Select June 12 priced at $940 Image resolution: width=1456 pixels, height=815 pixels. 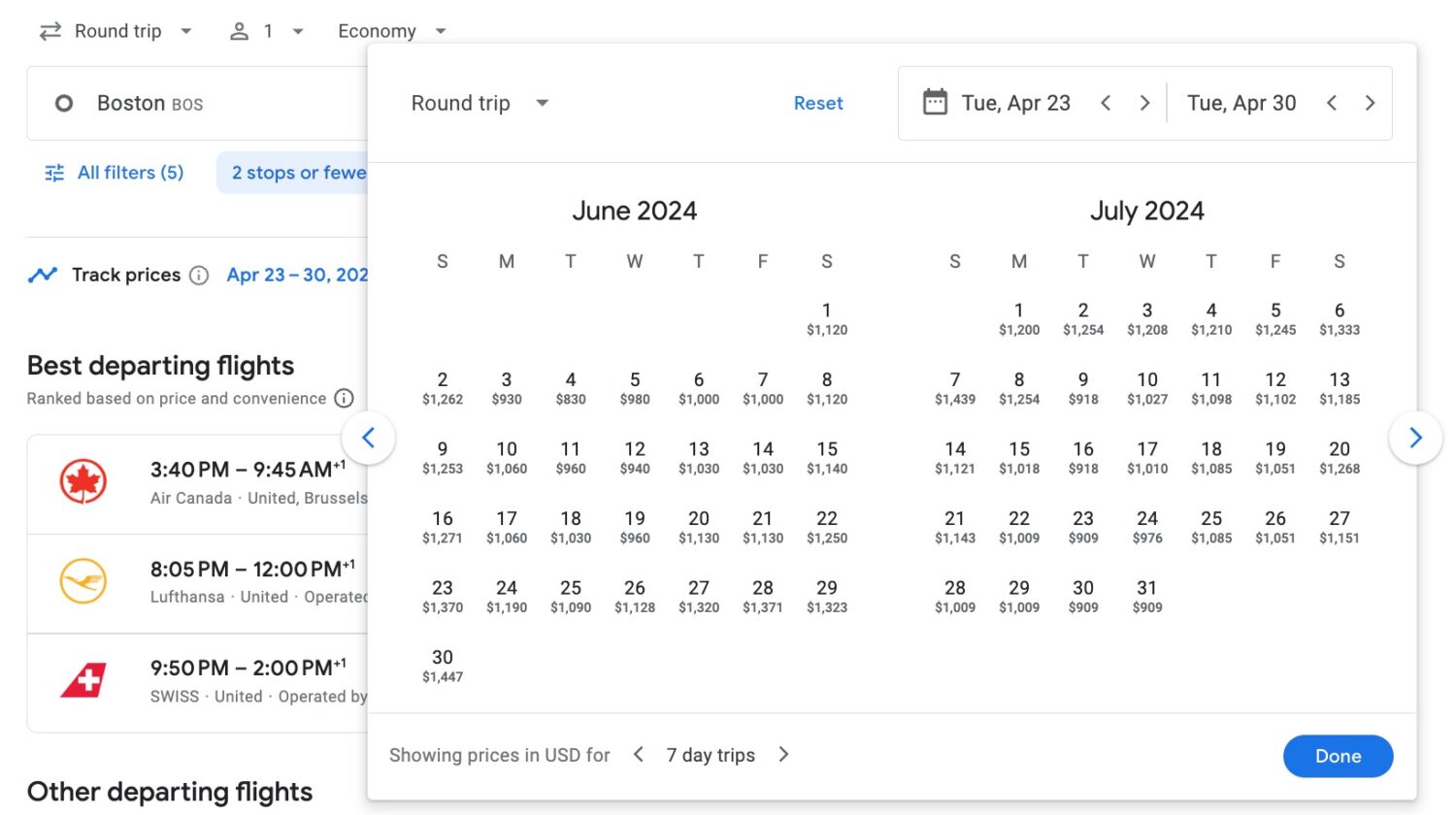pyautogui.click(x=635, y=456)
